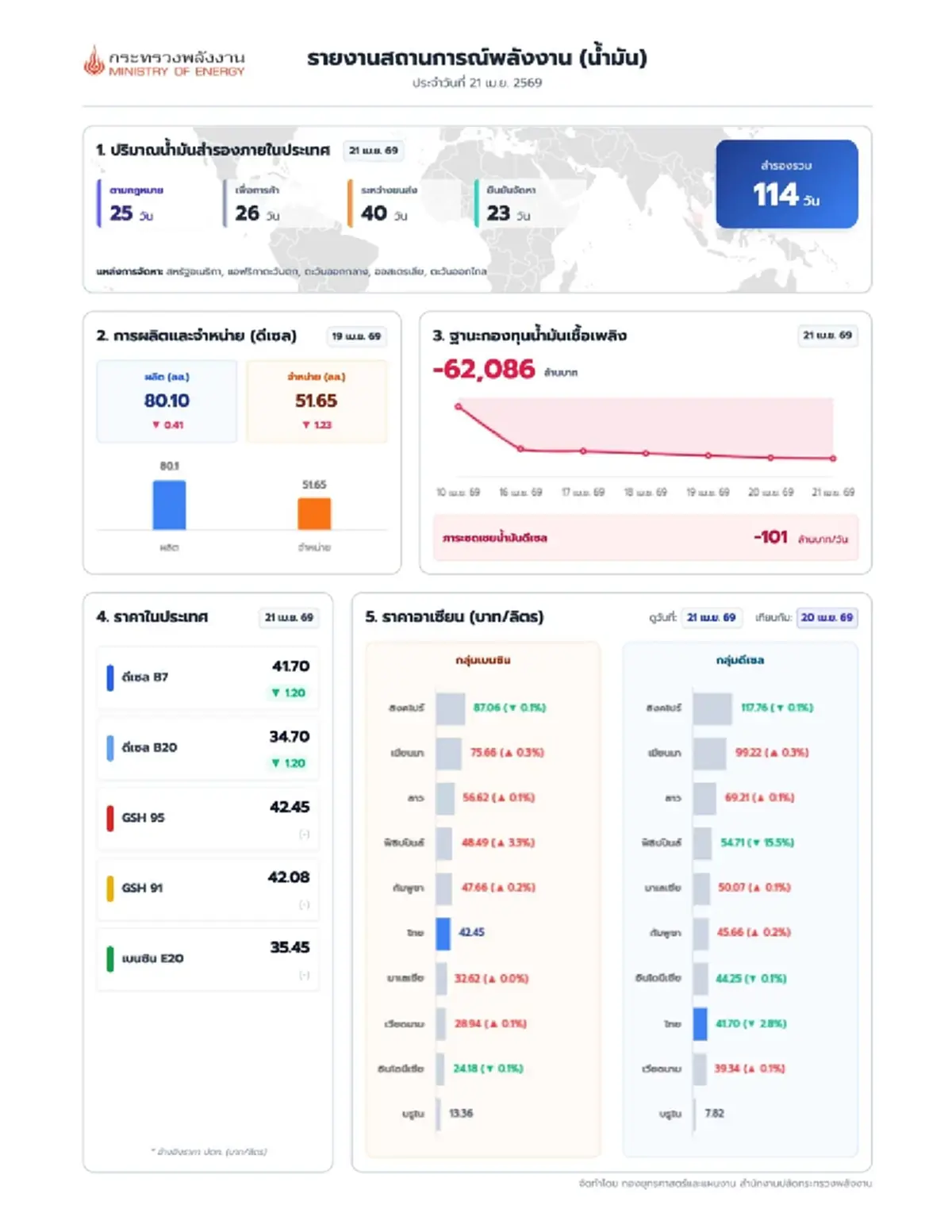Image resolution: width=952 pixels, height=1232 pixels.
Task: Click the red GSH 95 color marker
Action: pyautogui.click(x=110, y=818)
